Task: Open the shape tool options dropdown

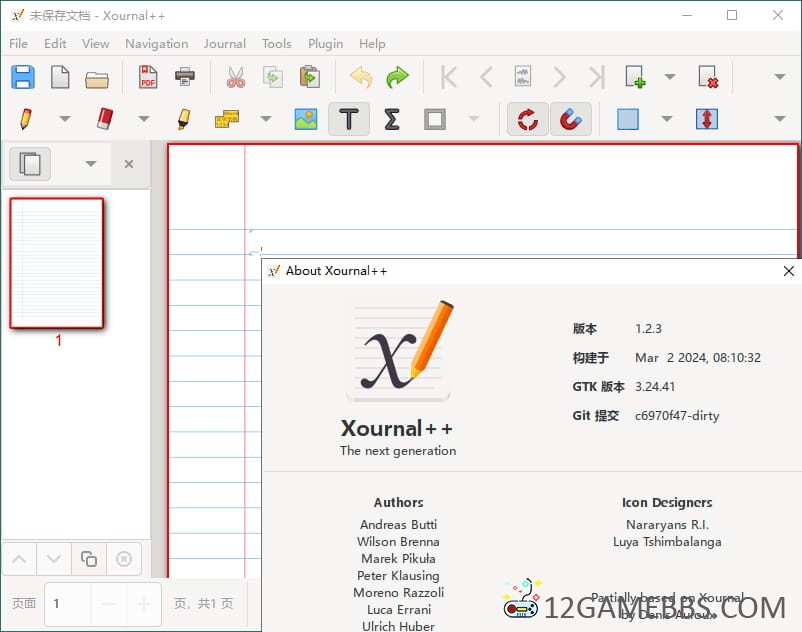Action: [x=474, y=119]
